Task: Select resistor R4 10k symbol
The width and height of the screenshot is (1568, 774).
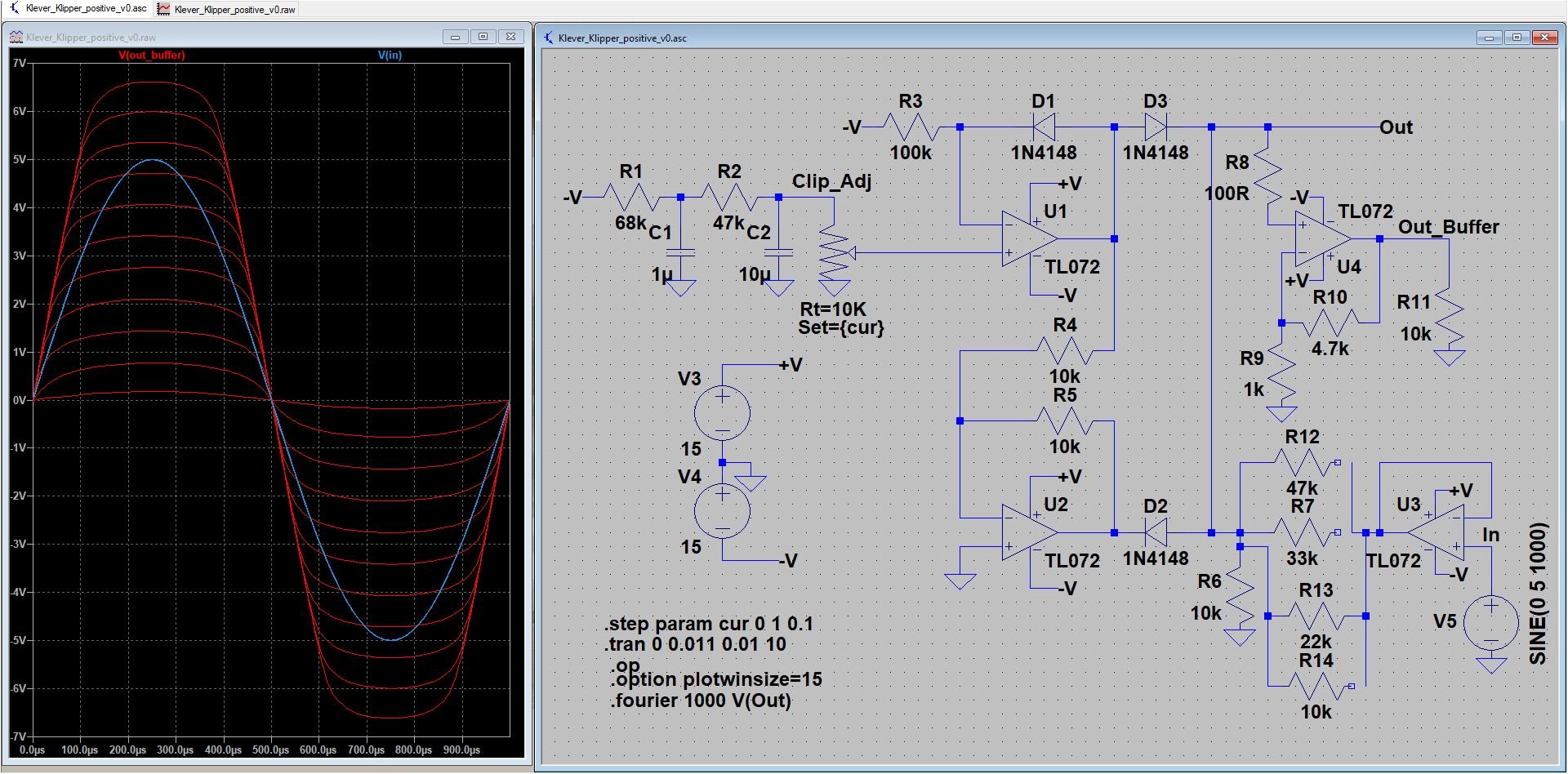Action: click(1065, 351)
